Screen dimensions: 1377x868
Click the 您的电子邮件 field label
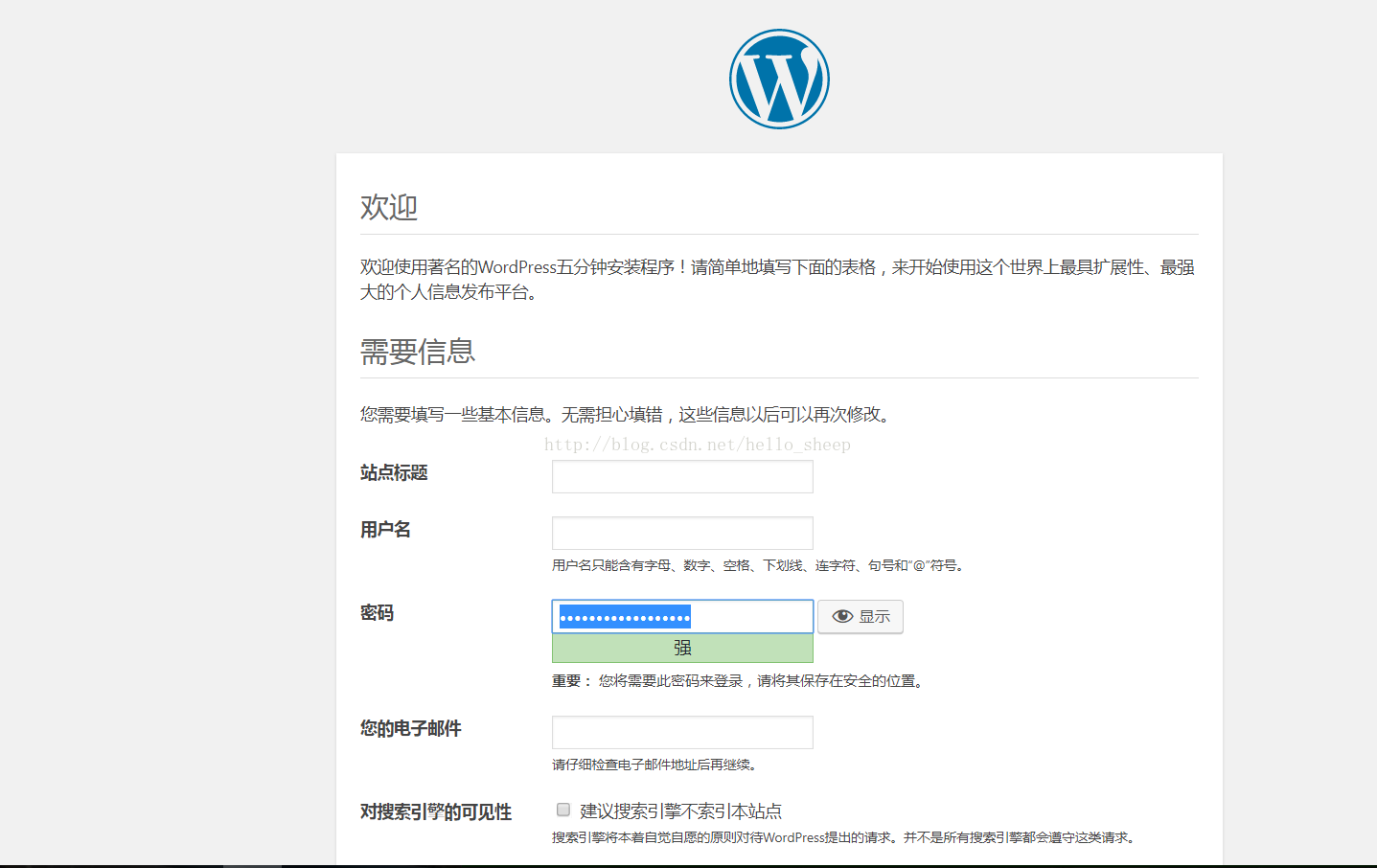[410, 728]
